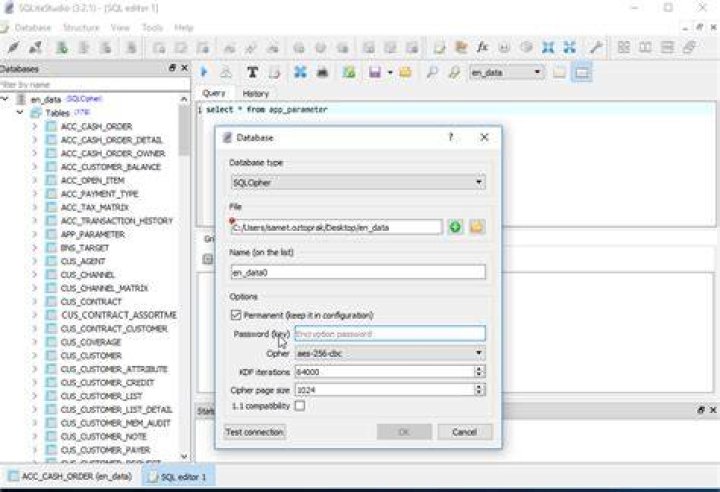Open the SQL function editor (fx) icon
720x492 pixels.
click(x=482, y=47)
